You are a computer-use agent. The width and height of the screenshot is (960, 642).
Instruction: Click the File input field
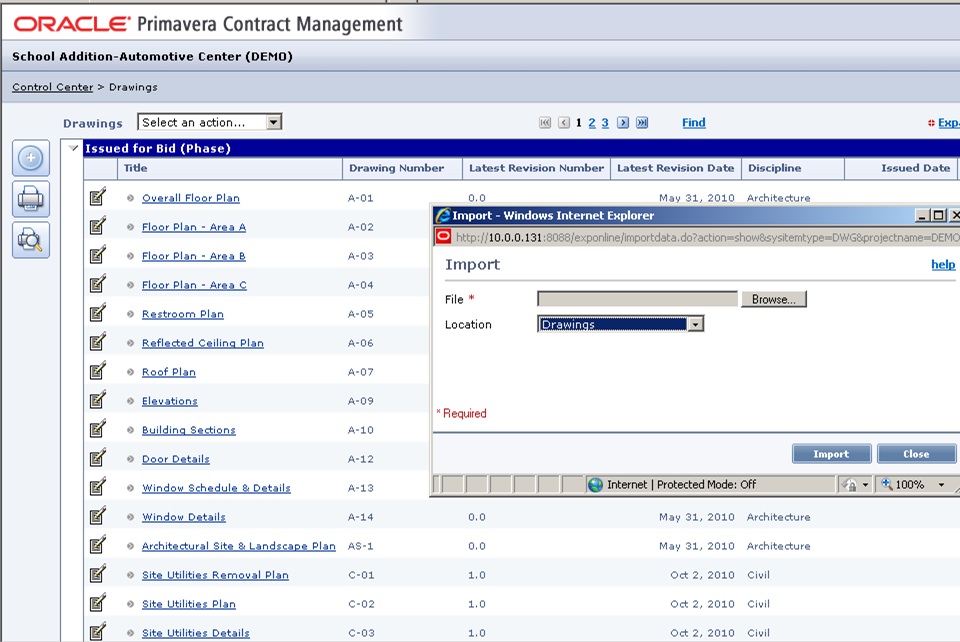(x=637, y=299)
